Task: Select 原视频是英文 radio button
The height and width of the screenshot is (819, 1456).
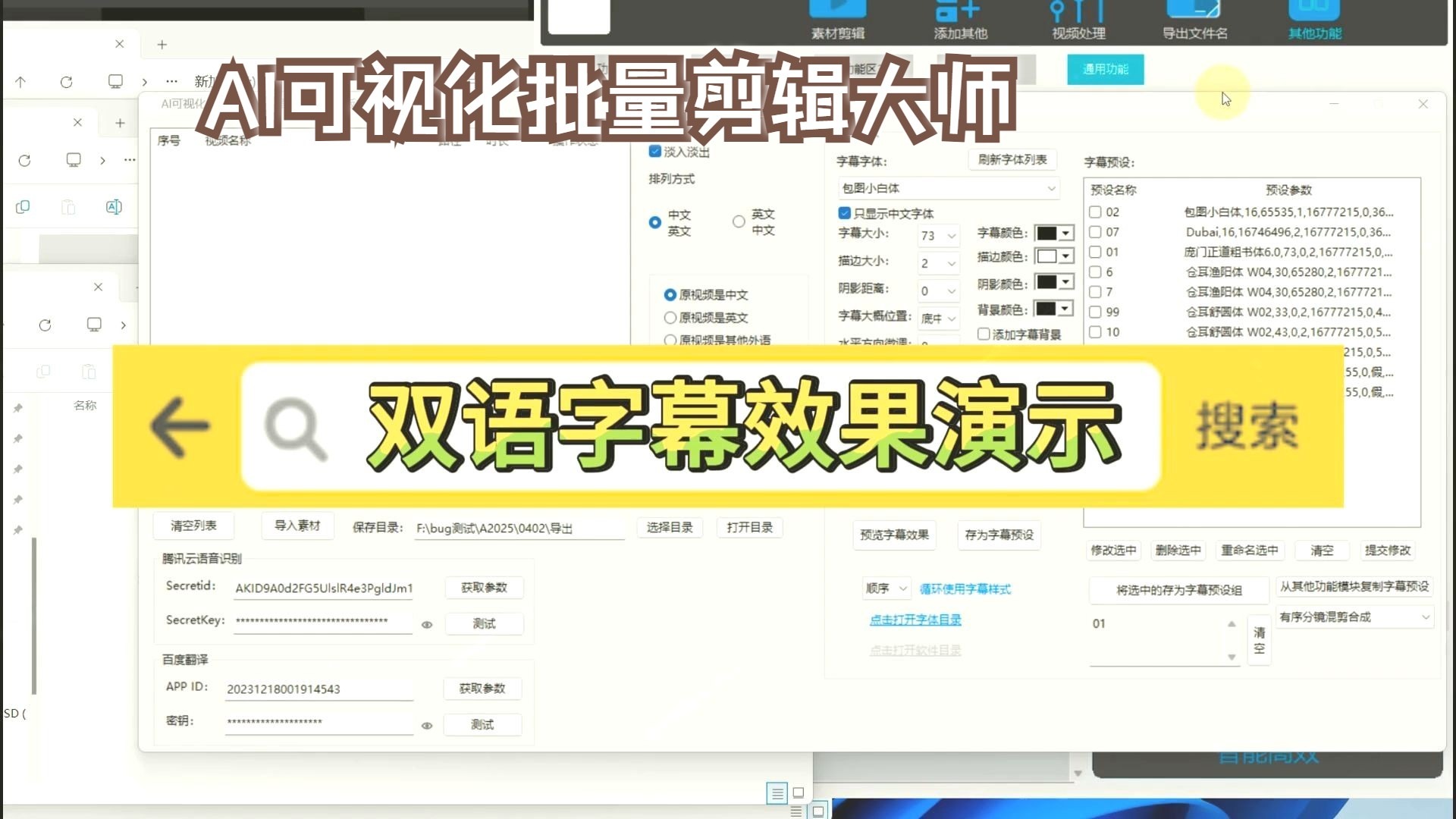Action: (670, 318)
